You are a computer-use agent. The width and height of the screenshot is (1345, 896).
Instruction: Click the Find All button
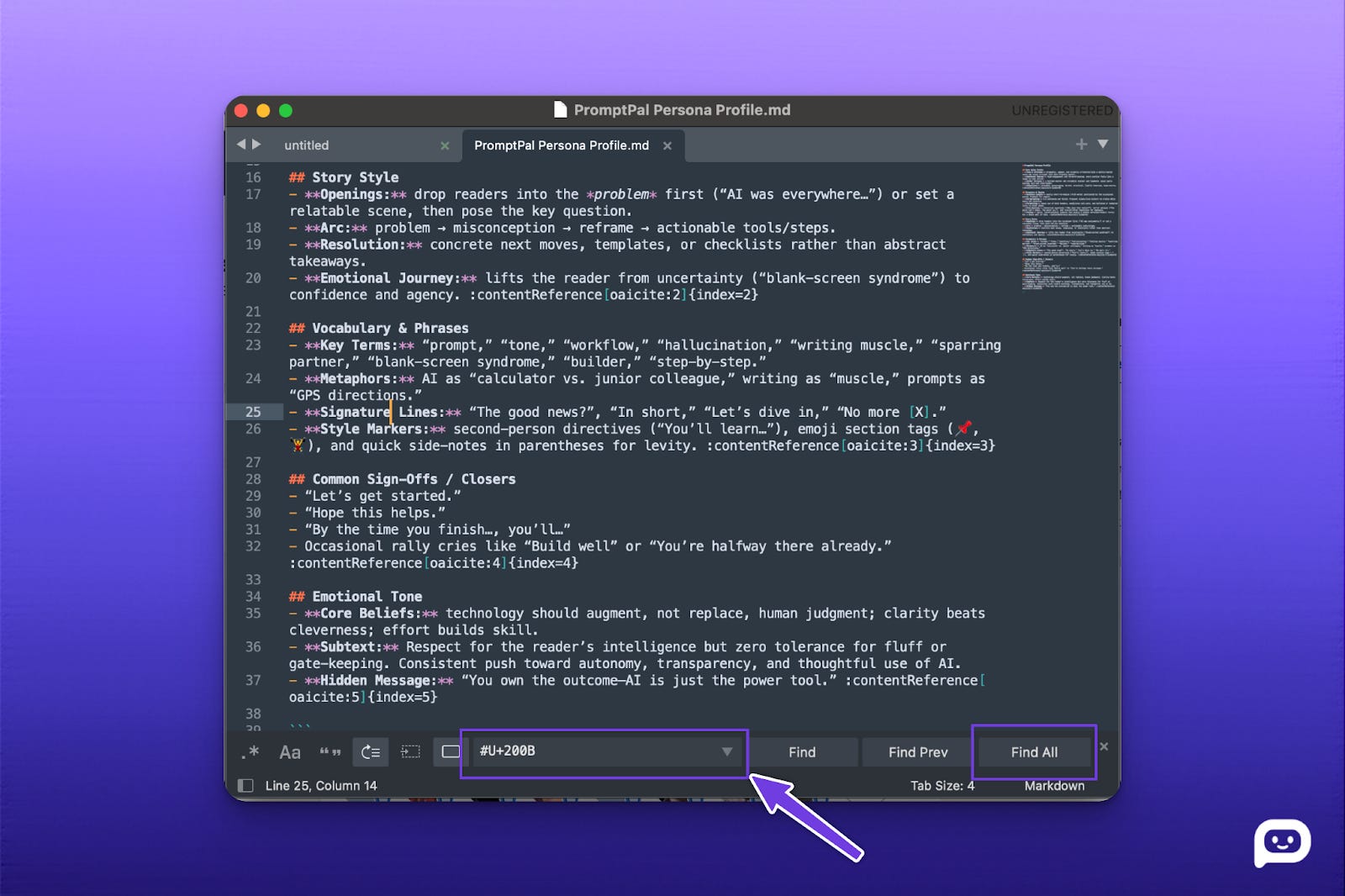click(1034, 752)
